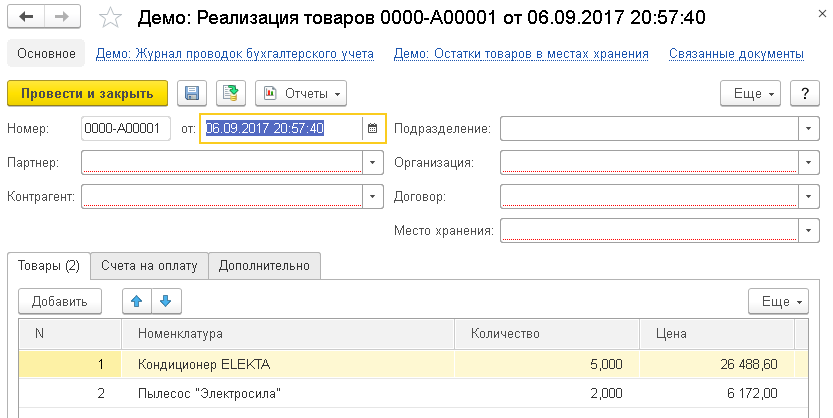Click the post document icon
This screenshot has width=833, height=418.
click(230, 93)
